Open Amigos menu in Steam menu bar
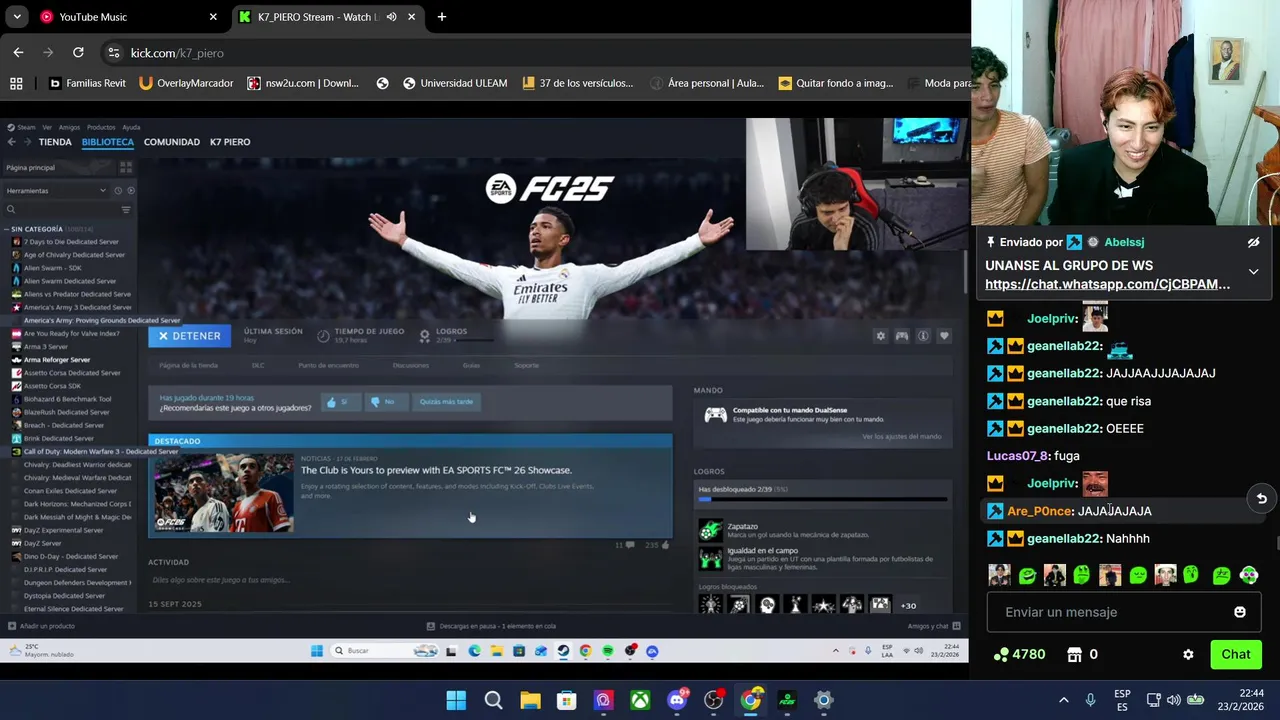 tap(69, 127)
